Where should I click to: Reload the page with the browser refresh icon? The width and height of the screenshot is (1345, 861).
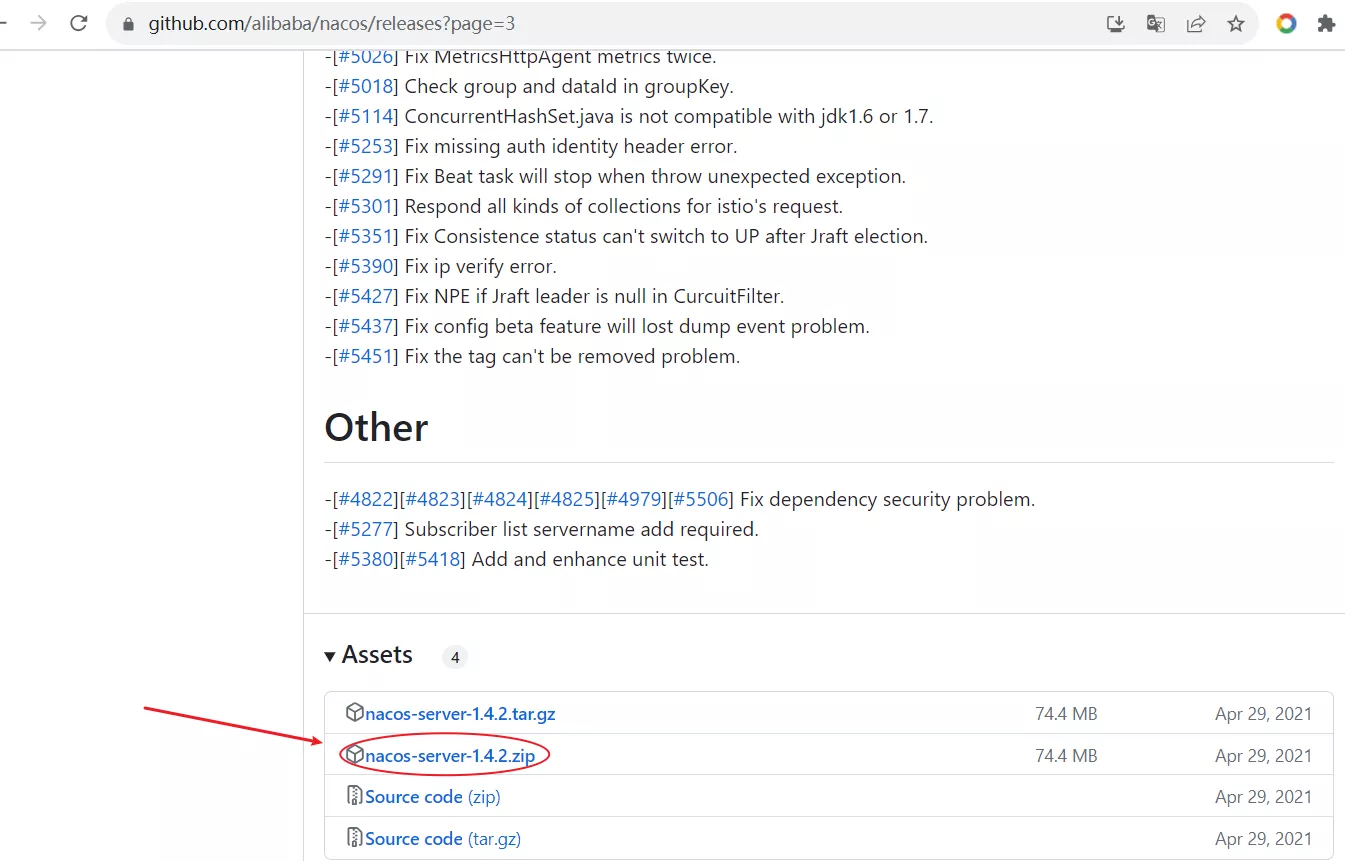click(x=79, y=24)
